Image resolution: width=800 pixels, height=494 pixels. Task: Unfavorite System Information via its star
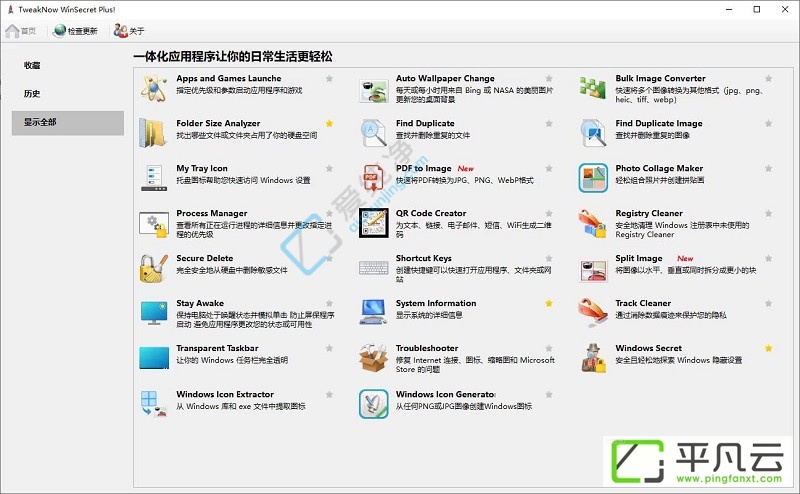pos(549,303)
